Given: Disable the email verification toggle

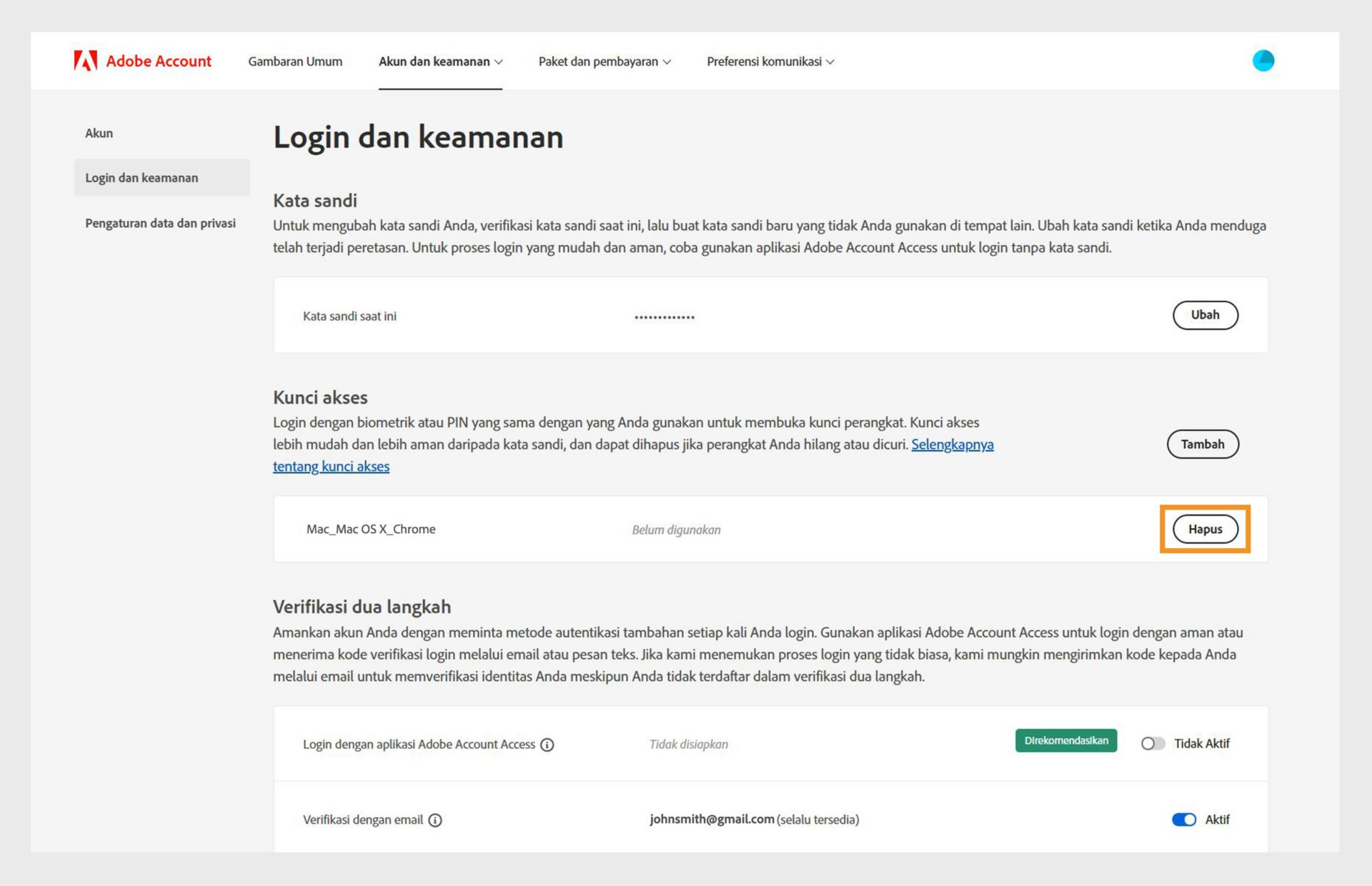Looking at the screenshot, I should (x=1183, y=820).
